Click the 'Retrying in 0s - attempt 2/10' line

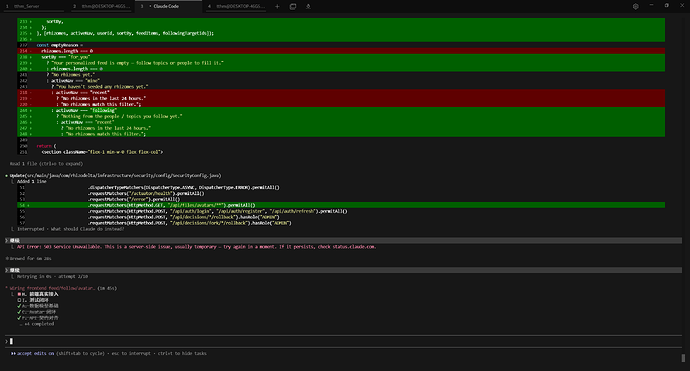(52, 276)
